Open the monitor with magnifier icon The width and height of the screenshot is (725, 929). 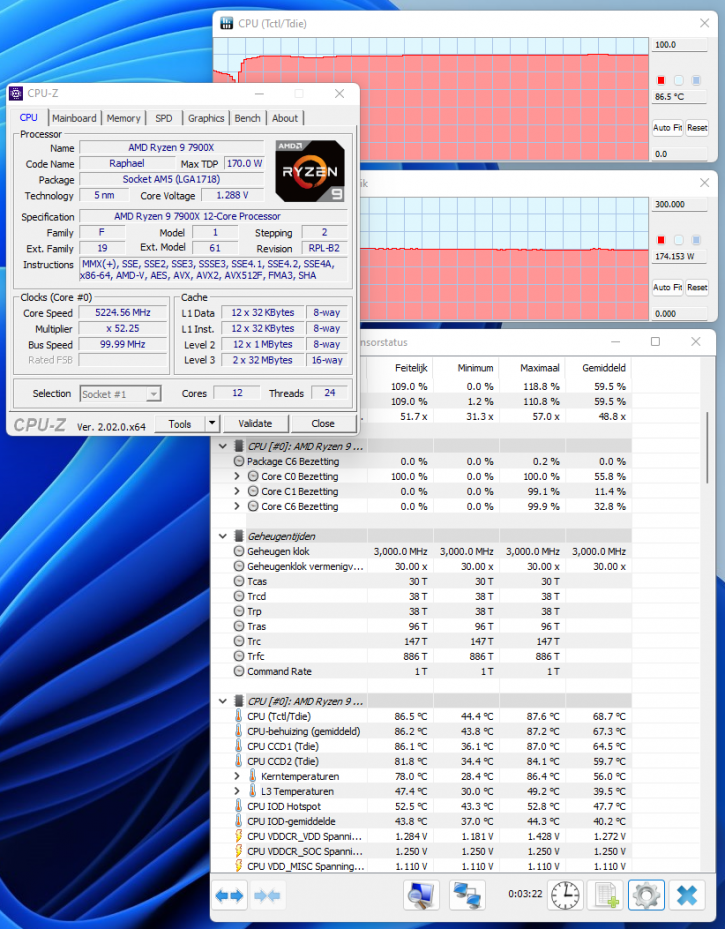421,895
